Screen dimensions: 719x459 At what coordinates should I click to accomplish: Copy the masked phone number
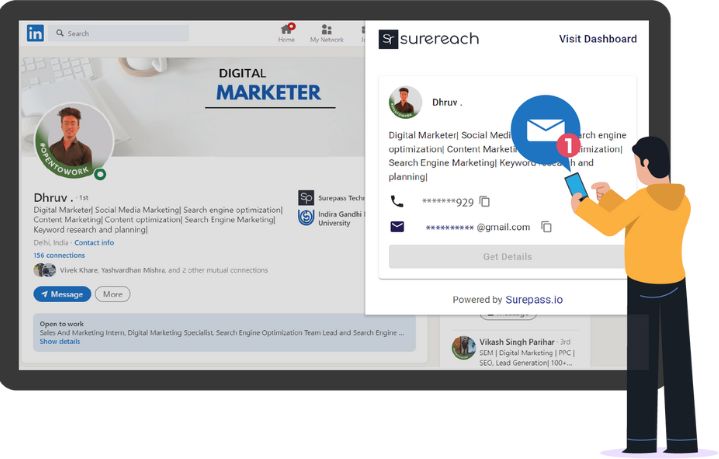coord(485,201)
